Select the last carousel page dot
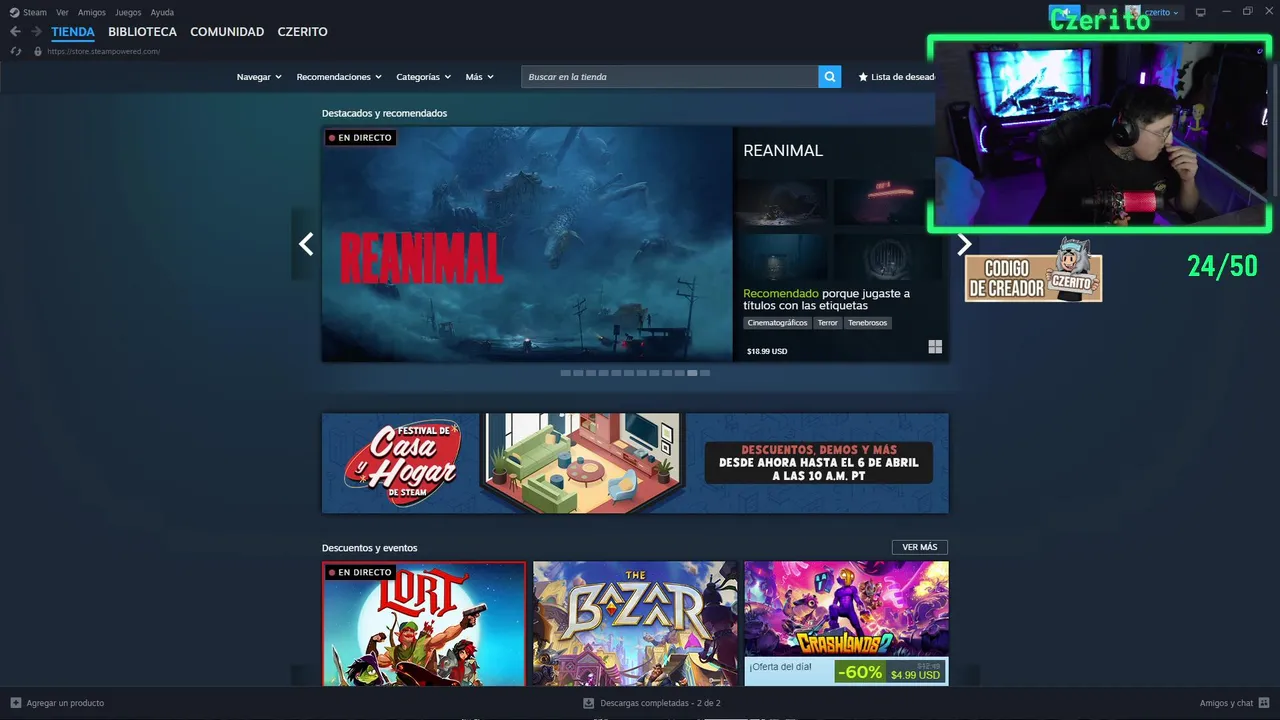Viewport: 1280px width, 720px height. [705, 373]
